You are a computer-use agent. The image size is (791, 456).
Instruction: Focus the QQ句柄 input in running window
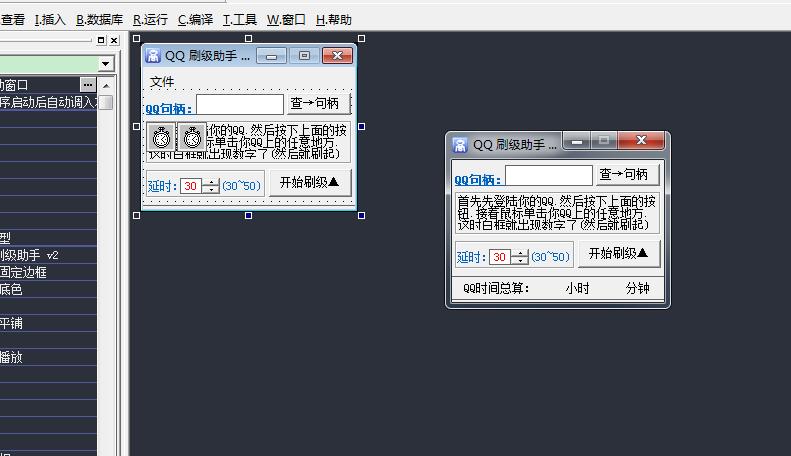click(x=549, y=176)
